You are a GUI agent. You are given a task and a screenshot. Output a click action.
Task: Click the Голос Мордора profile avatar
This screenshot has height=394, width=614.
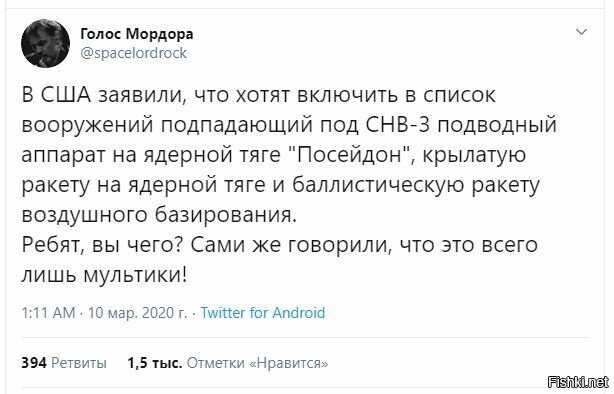pos(45,43)
